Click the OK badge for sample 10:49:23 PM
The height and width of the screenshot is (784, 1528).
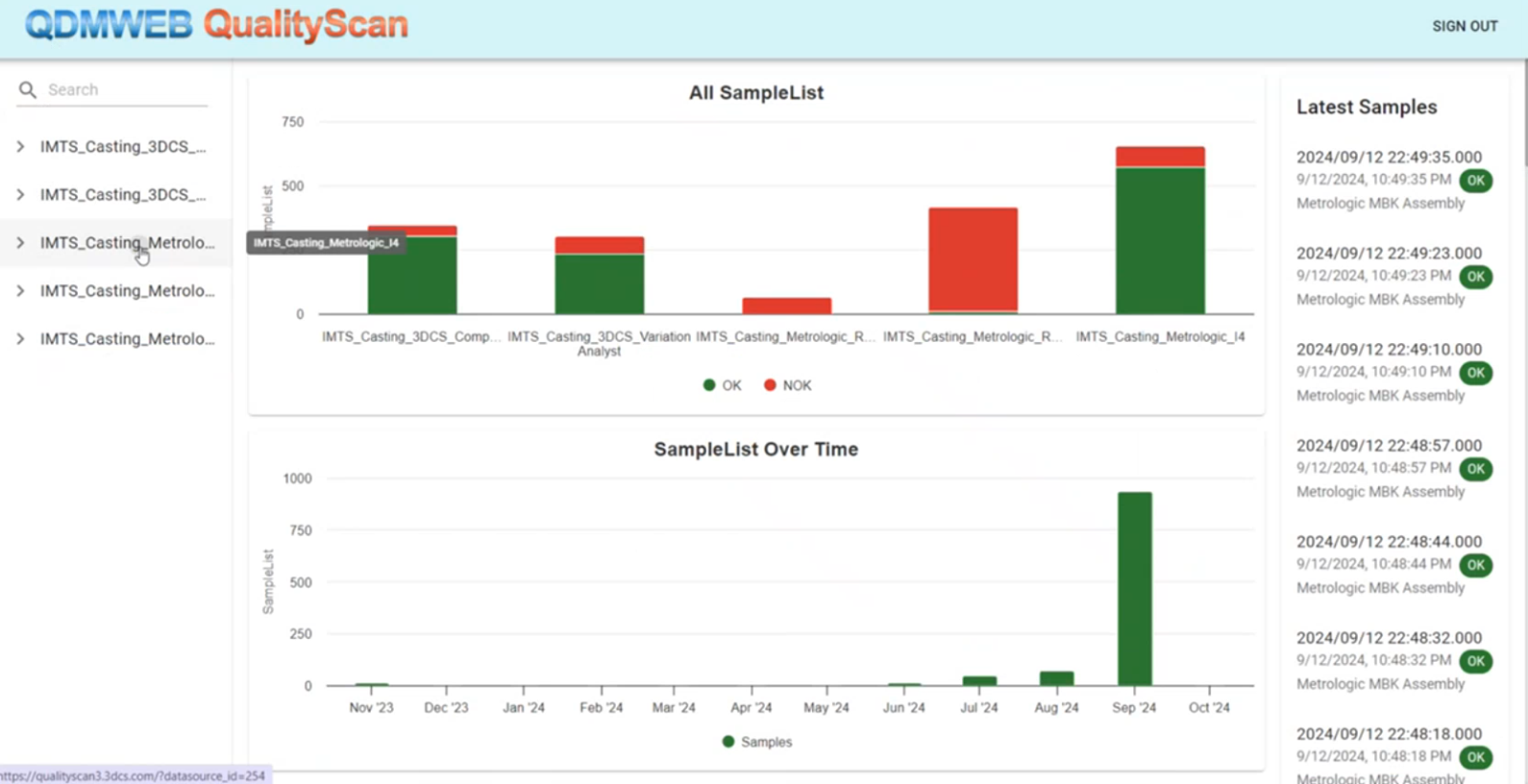click(x=1475, y=277)
